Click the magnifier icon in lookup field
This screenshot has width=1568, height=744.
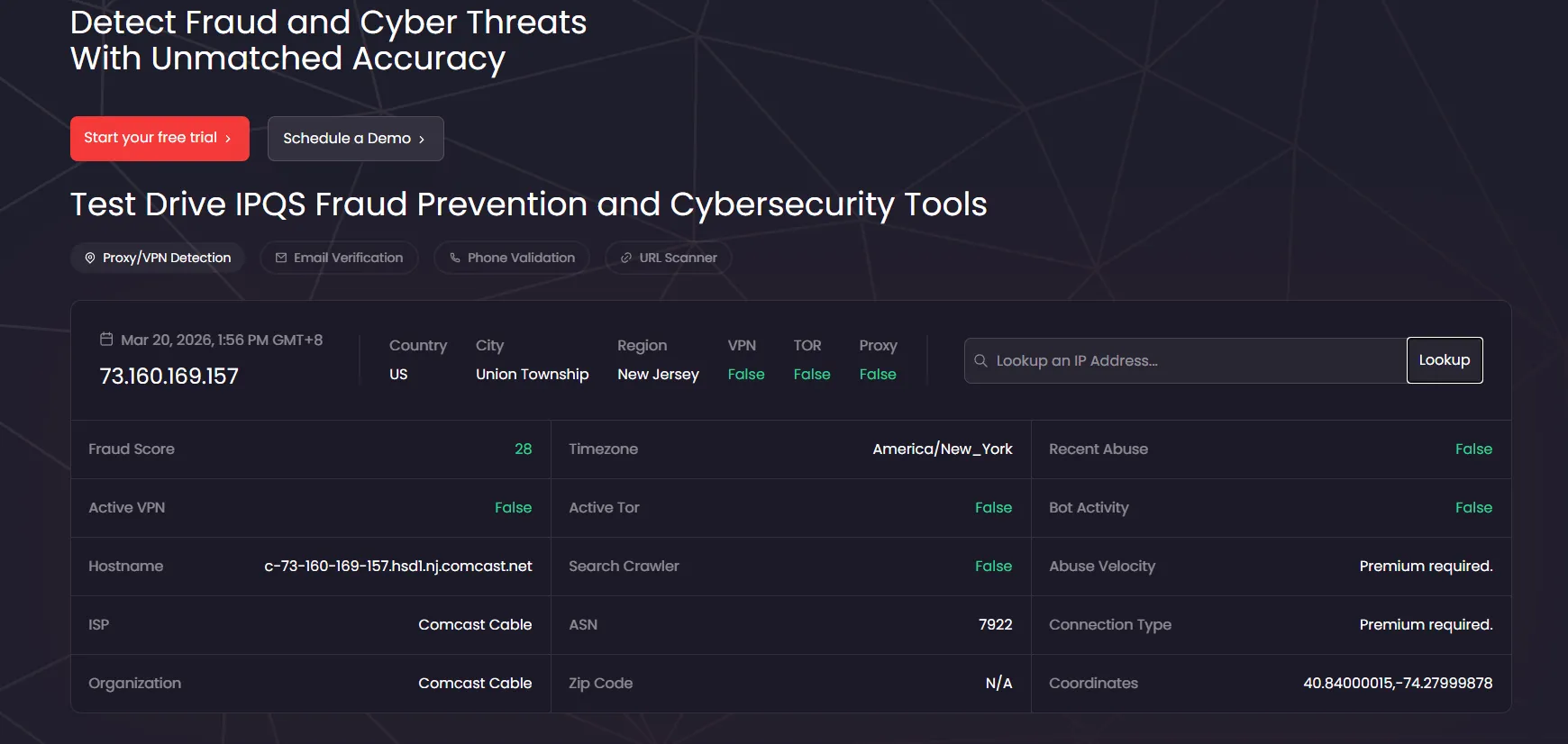[x=980, y=360]
